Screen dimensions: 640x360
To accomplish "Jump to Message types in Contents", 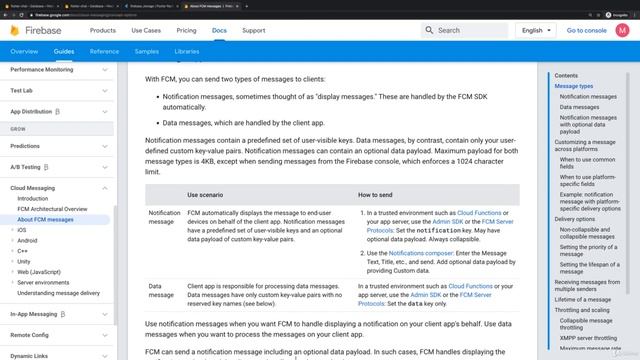I will 573,86.
